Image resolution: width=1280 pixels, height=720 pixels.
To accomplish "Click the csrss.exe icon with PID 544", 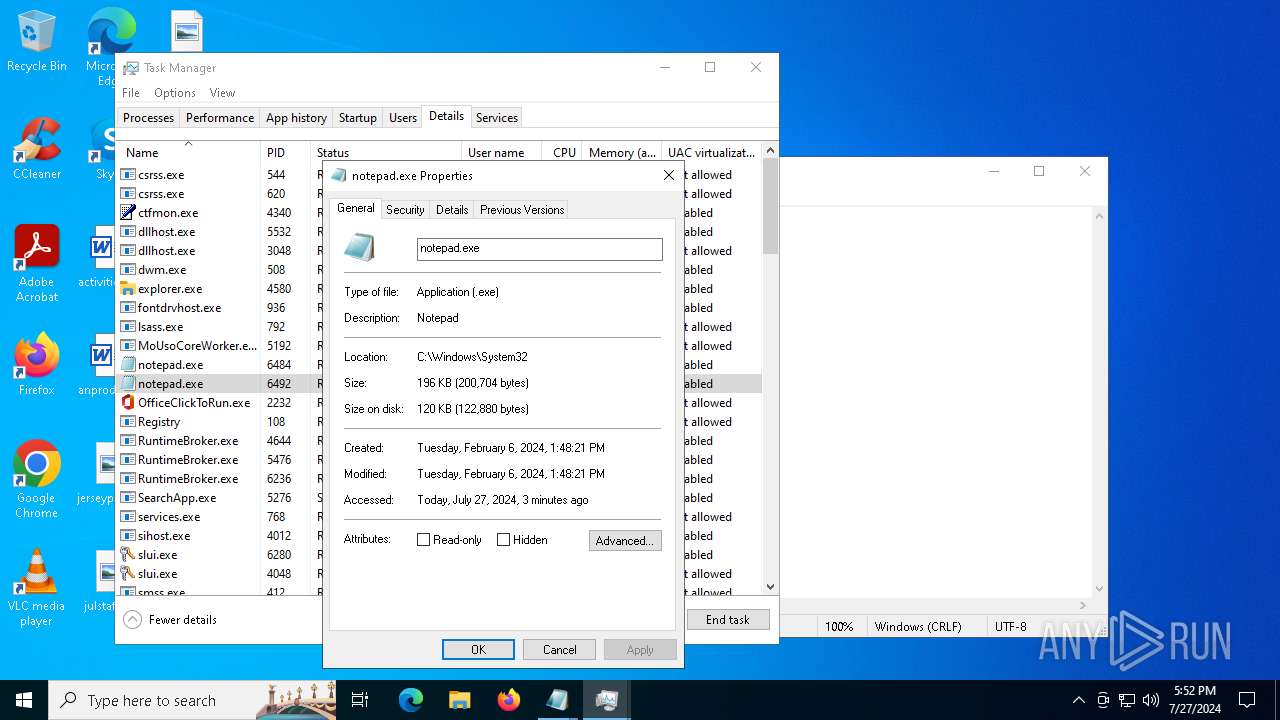I will pos(128,174).
